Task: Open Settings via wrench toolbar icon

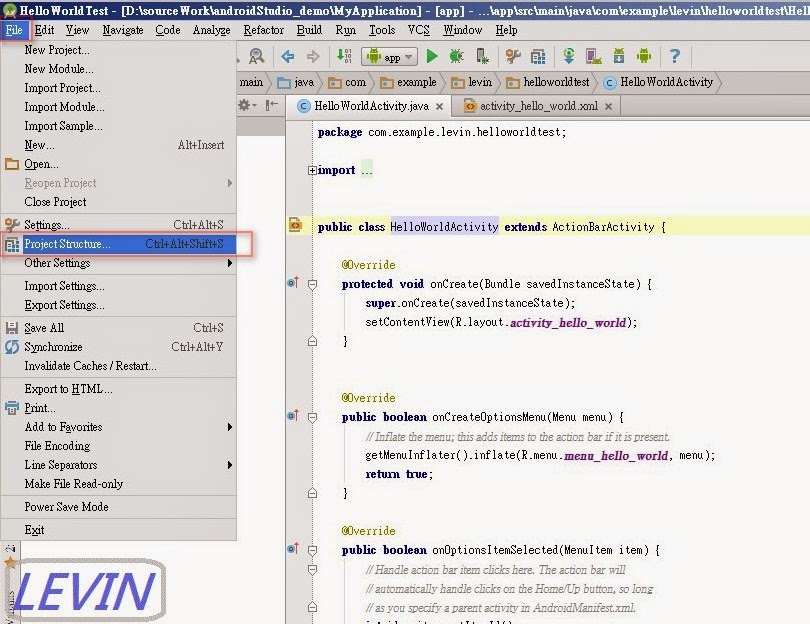Action: point(513,56)
